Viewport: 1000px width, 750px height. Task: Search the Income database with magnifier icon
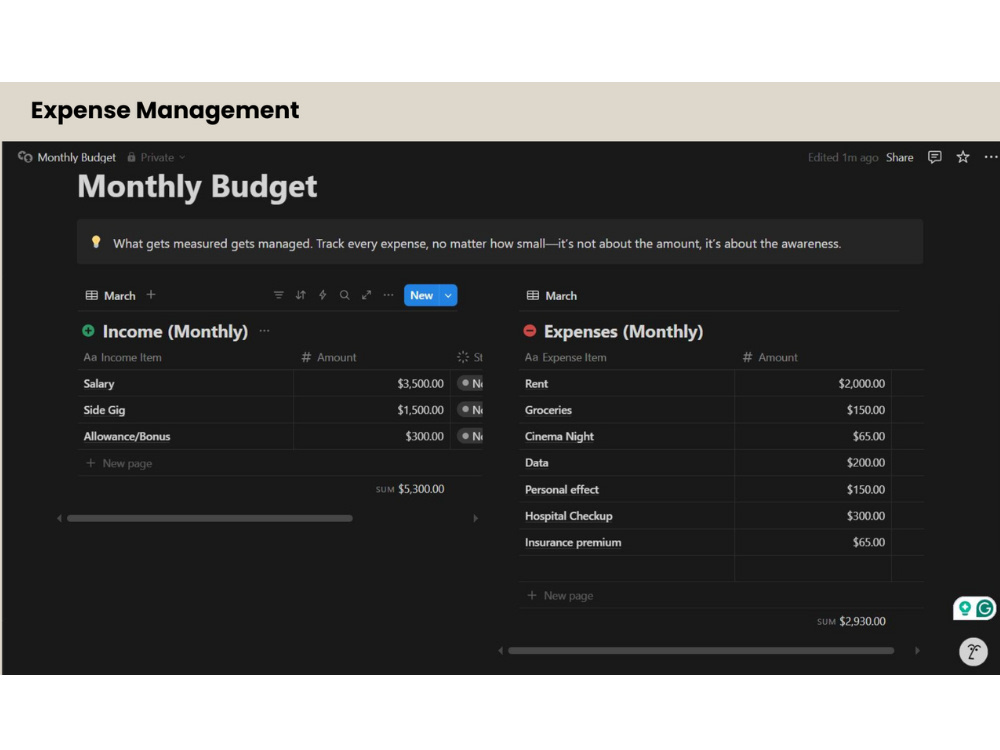tap(344, 295)
